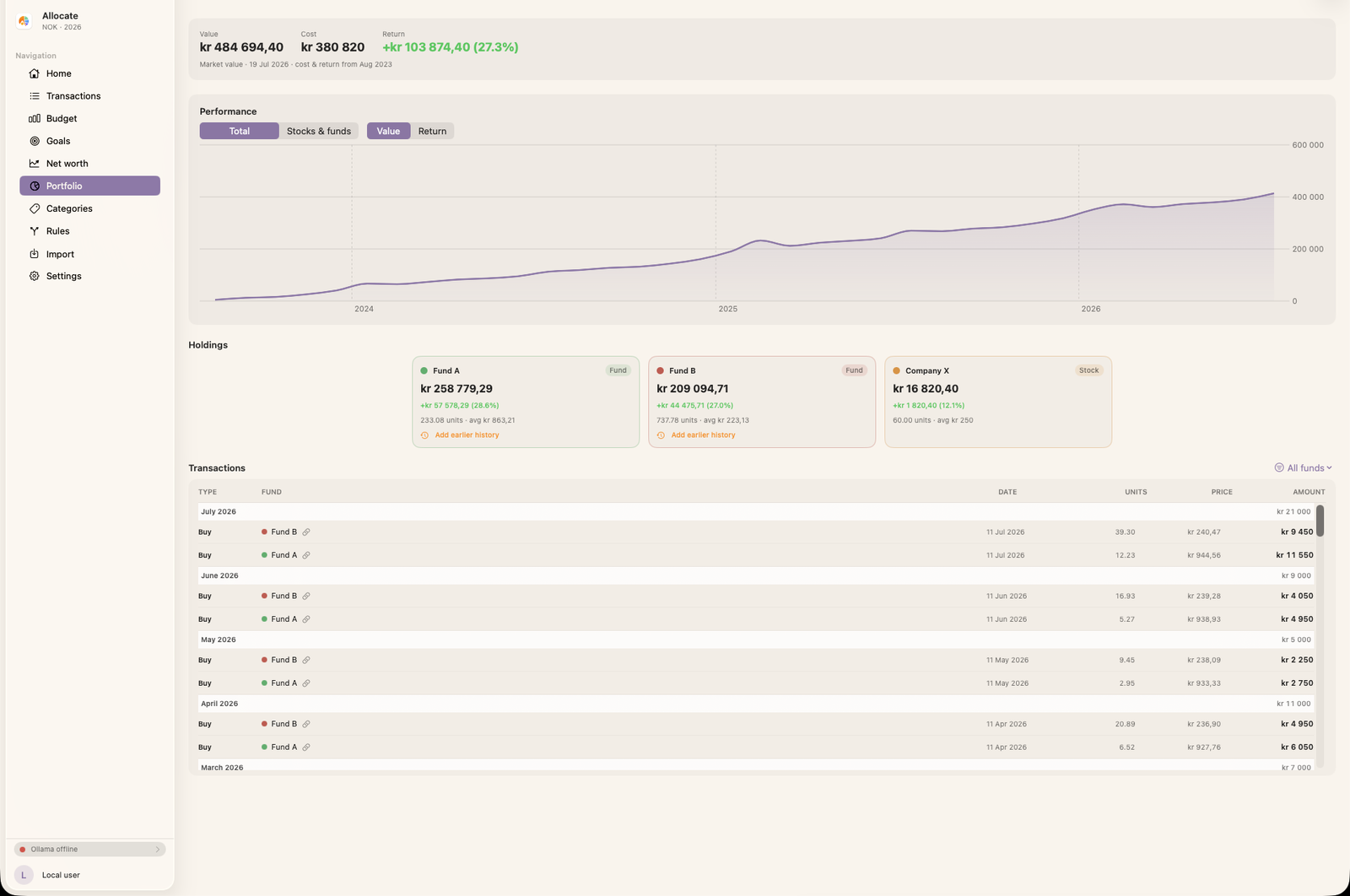
Task: Click the Local user account label
Action: 61,875
